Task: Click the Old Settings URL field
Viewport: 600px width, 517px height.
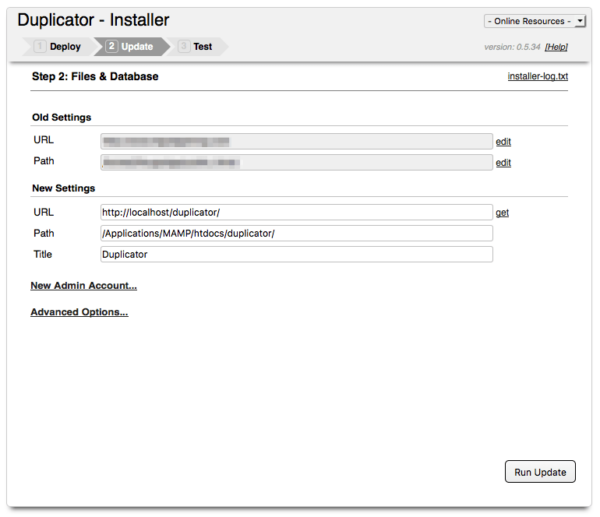Action: [x=296, y=142]
